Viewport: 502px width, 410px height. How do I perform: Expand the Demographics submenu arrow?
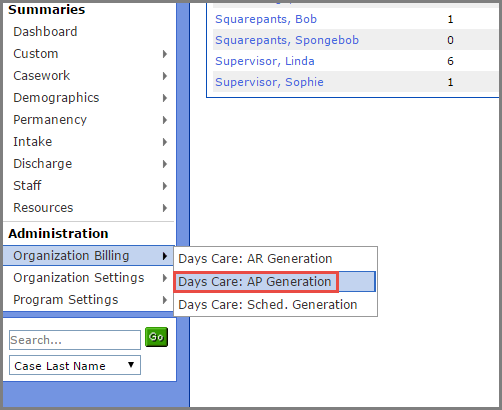tap(165, 98)
